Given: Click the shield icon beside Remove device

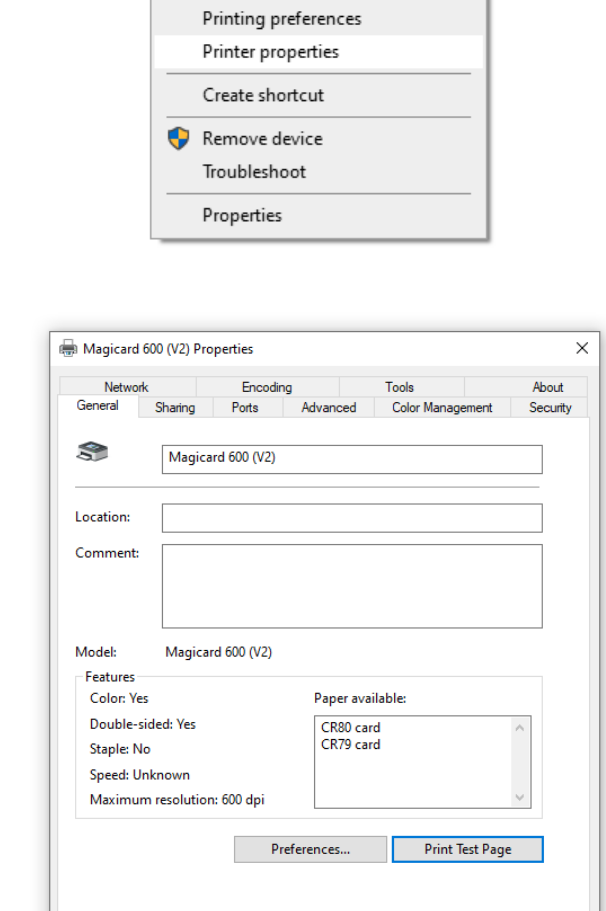Looking at the screenshot, I should pos(178,139).
